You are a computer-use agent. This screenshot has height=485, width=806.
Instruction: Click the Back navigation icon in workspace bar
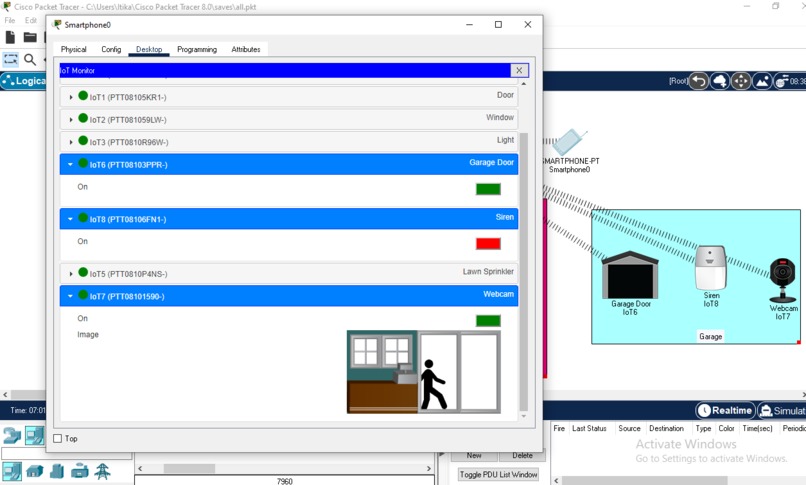tap(699, 81)
